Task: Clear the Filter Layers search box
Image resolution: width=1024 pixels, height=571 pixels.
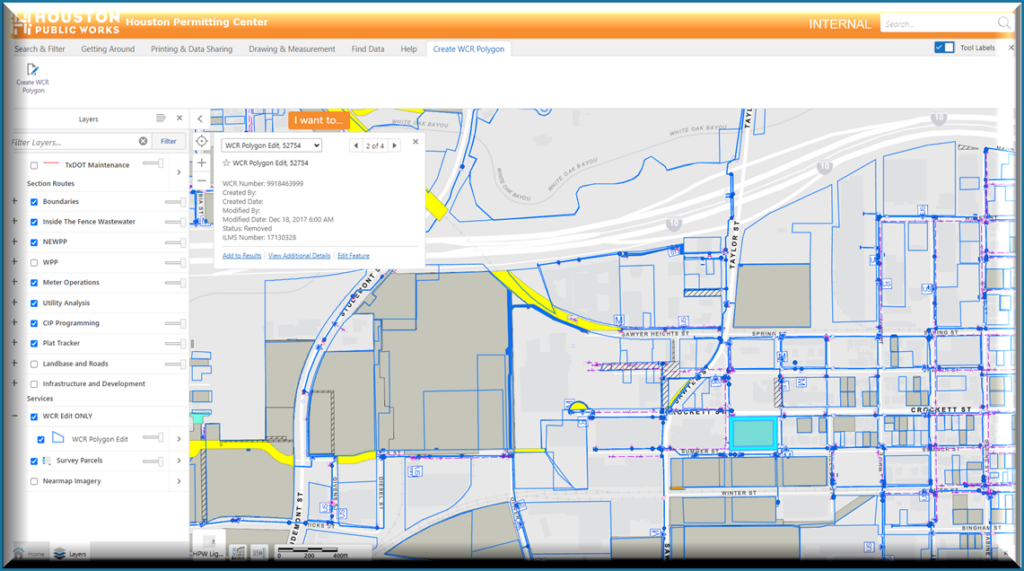Action: (143, 141)
